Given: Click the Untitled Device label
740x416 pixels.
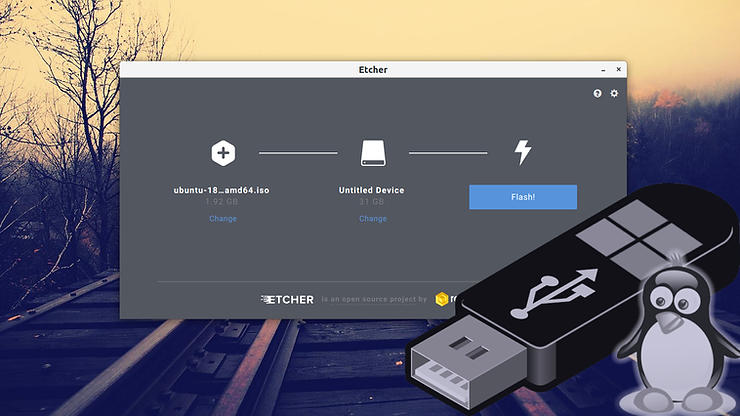Looking at the screenshot, I should click(371, 190).
